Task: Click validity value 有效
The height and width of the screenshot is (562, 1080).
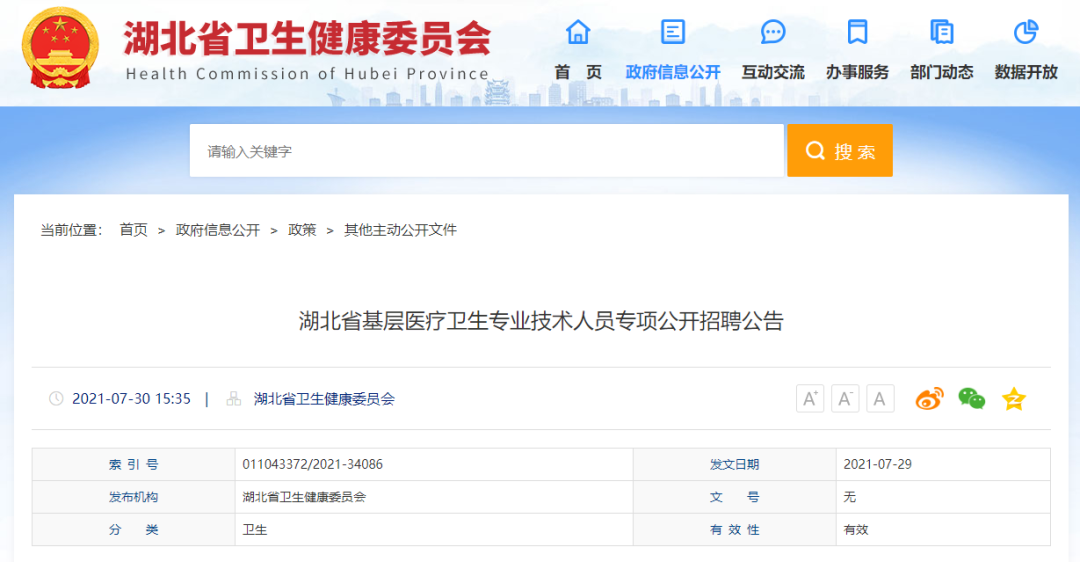Action: pos(856,530)
